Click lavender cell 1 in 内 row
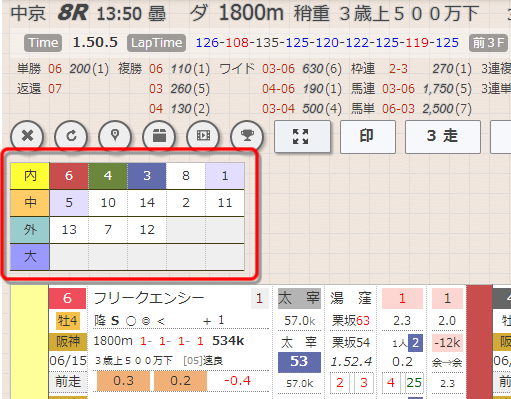The height and width of the screenshot is (399, 511). tap(225, 176)
